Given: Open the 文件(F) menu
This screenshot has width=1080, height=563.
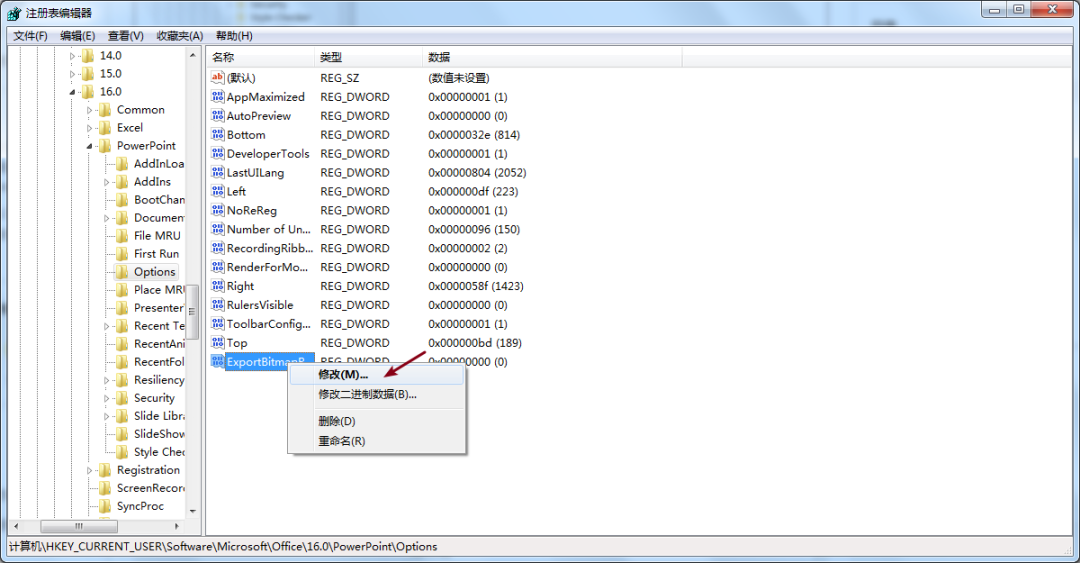Looking at the screenshot, I should click(x=30, y=36).
